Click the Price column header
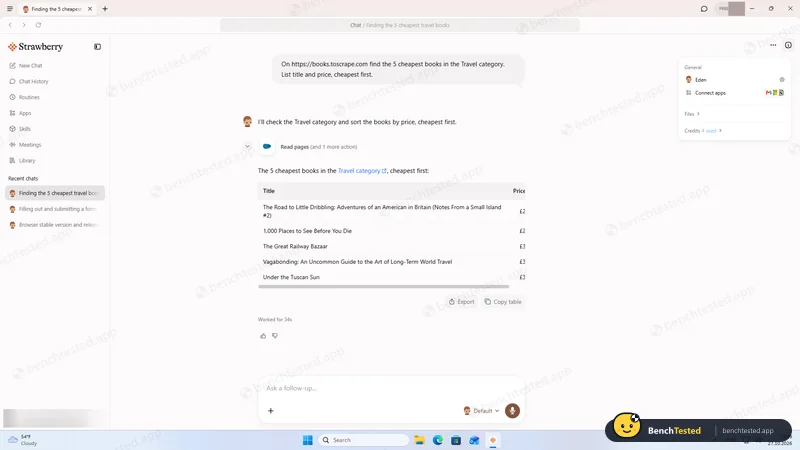This screenshot has width=800, height=450. 519,191
